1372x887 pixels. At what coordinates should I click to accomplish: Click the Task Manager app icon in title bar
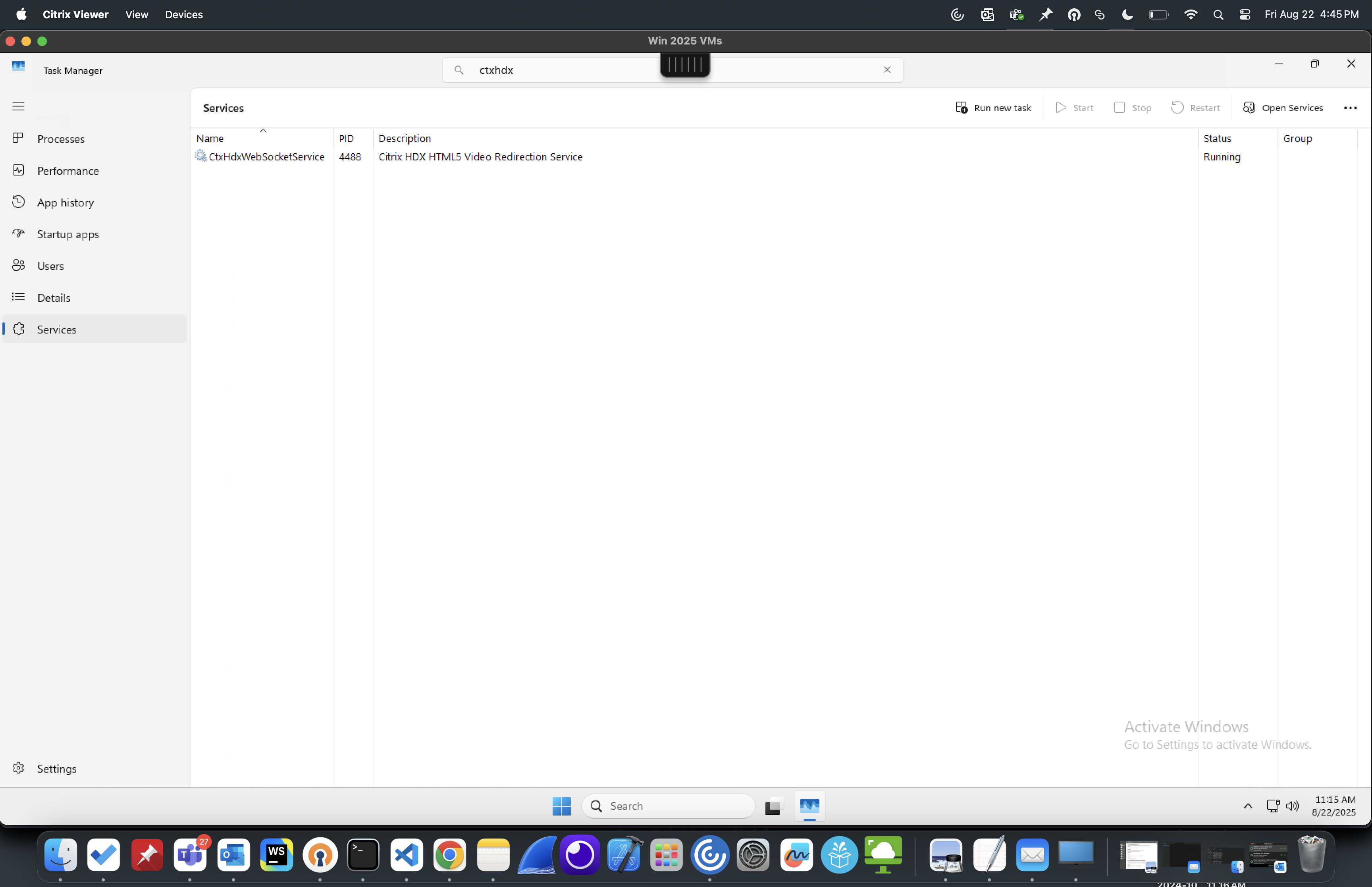click(x=18, y=66)
